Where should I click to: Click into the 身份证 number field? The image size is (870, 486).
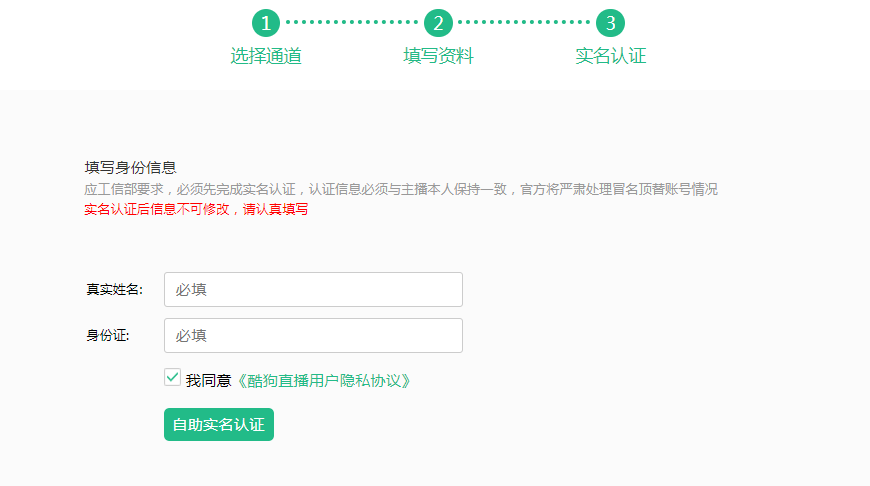click(x=313, y=336)
